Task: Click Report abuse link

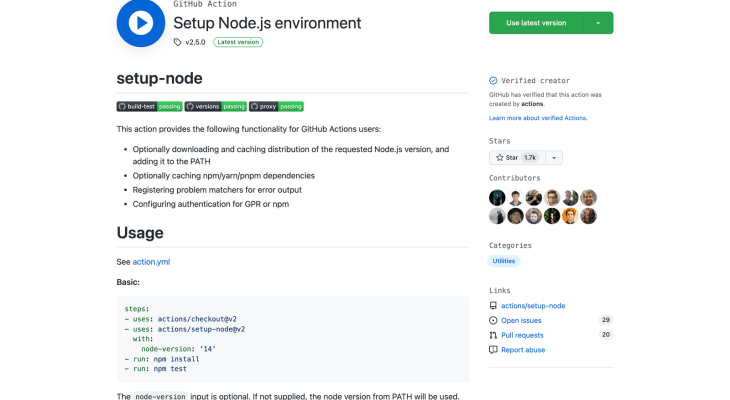Action: click(523, 350)
